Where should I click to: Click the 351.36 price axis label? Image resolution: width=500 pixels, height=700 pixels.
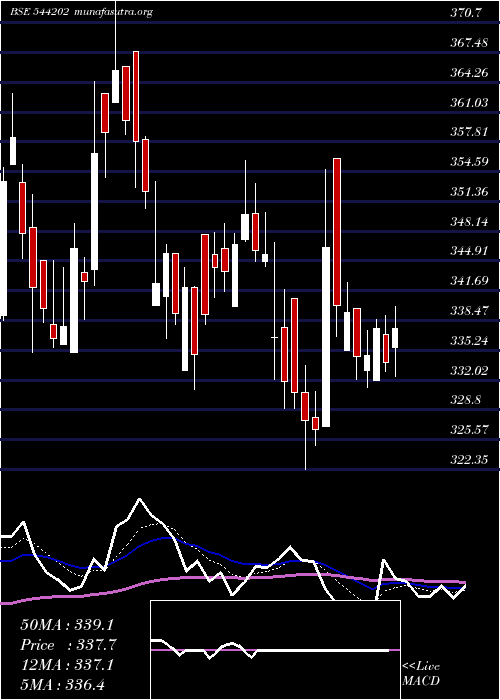[469, 192]
